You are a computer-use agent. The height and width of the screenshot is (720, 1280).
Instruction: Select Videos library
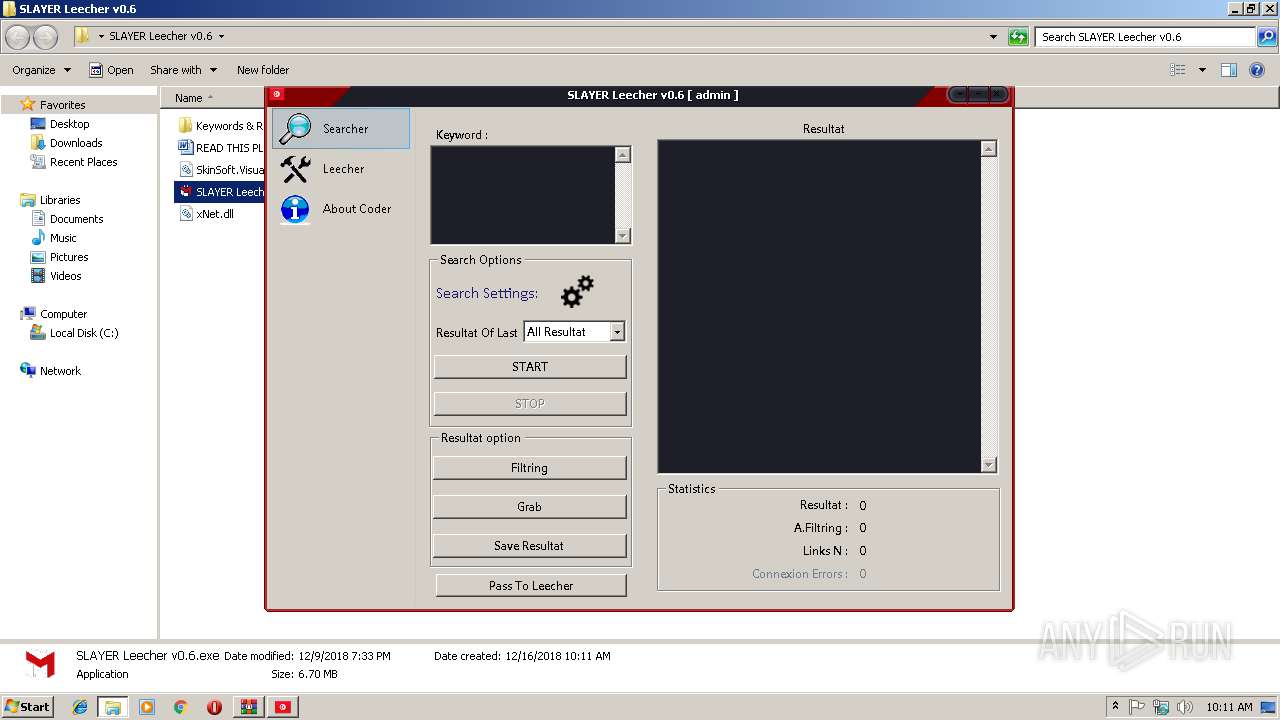point(65,276)
